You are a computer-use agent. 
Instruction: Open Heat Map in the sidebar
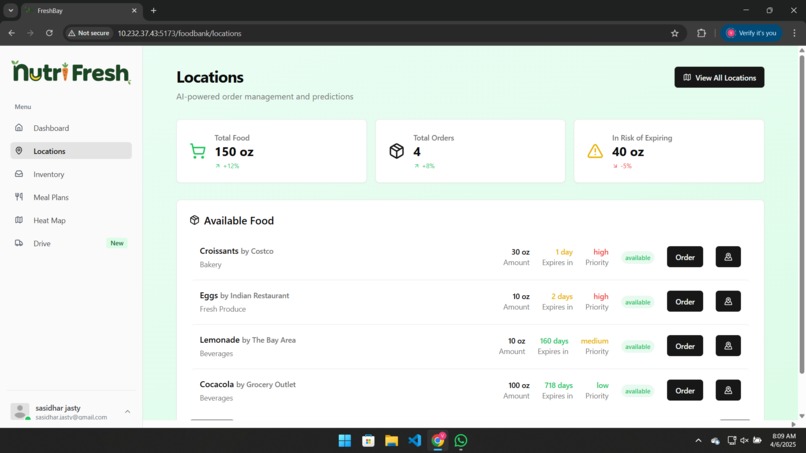[71, 220]
